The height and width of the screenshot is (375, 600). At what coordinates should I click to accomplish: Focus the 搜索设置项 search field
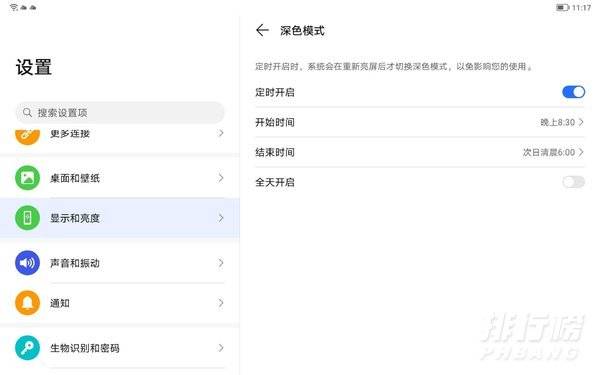coord(120,112)
